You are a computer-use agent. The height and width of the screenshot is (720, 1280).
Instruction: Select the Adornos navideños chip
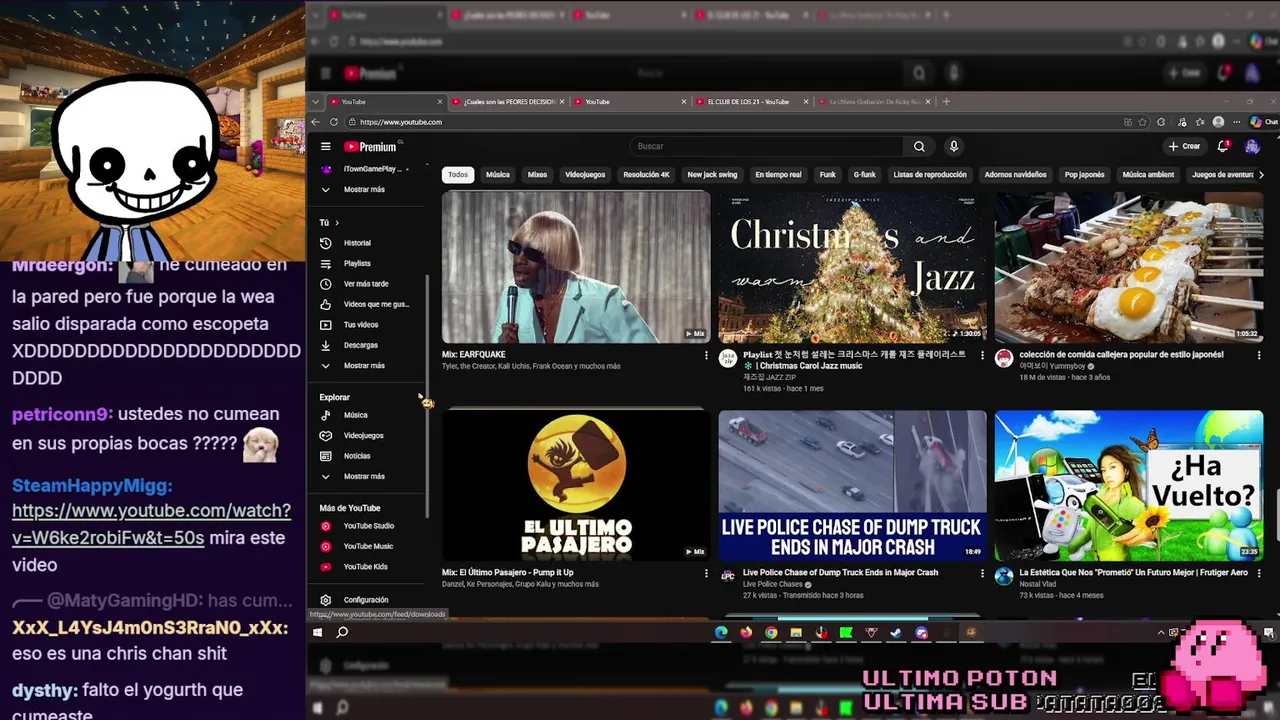coord(1015,175)
